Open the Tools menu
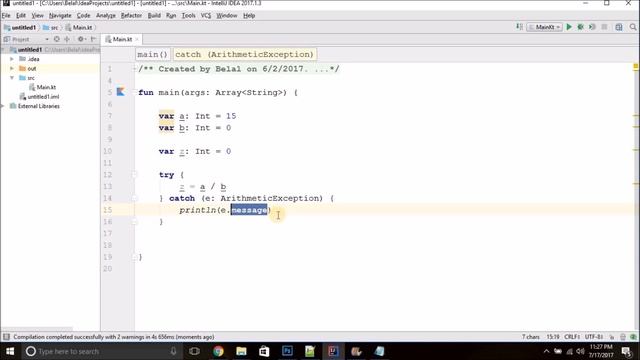This screenshot has height=360, width=640. coord(189,16)
